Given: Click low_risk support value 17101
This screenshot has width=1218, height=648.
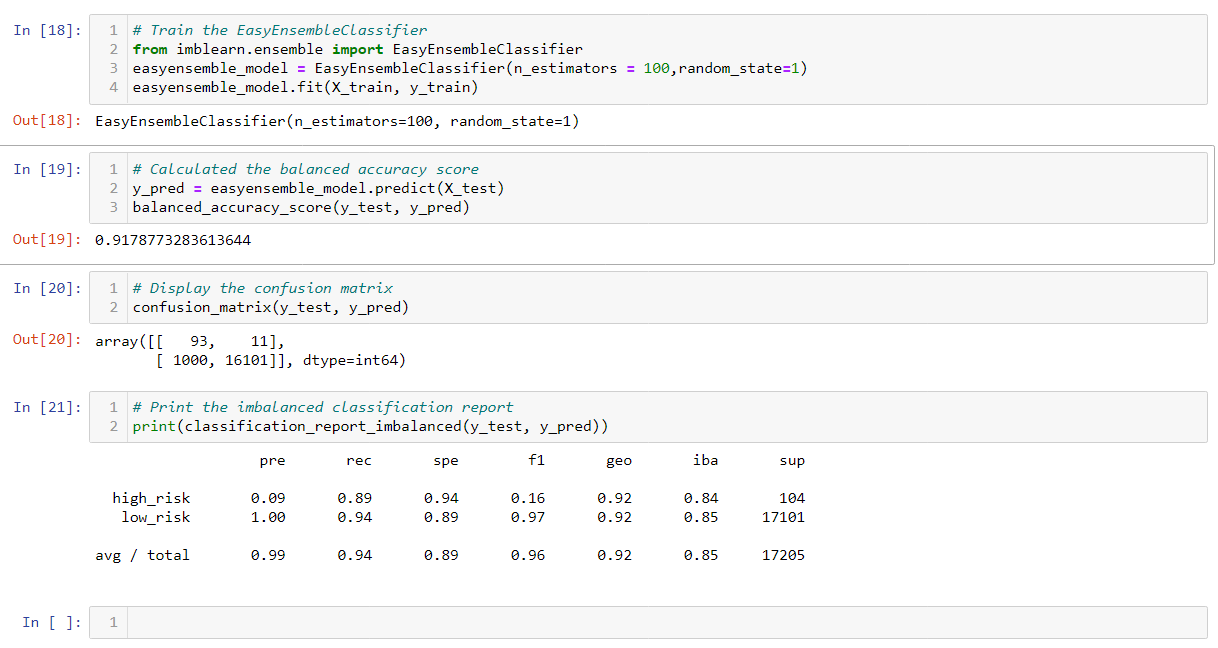Looking at the screenshot, I should click(783, 517).
